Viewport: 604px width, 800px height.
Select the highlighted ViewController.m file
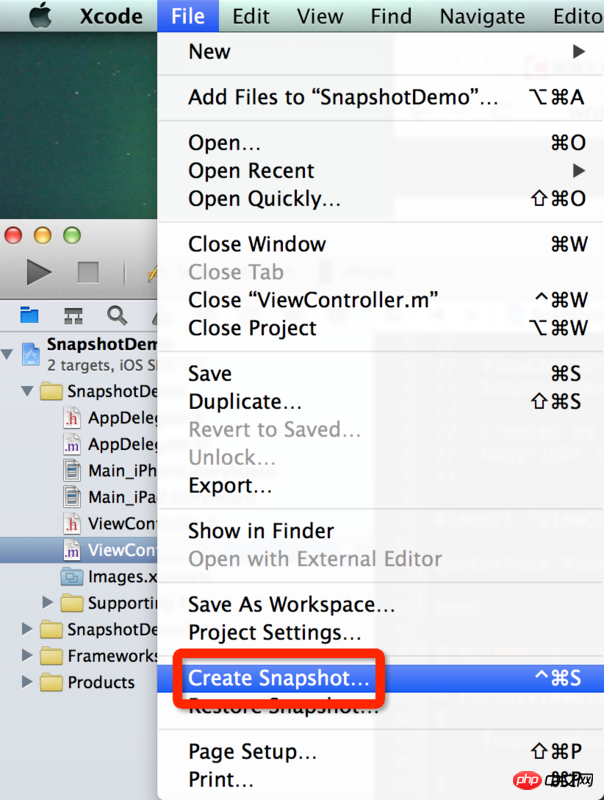pyautogui.click(x=110, y=550)
